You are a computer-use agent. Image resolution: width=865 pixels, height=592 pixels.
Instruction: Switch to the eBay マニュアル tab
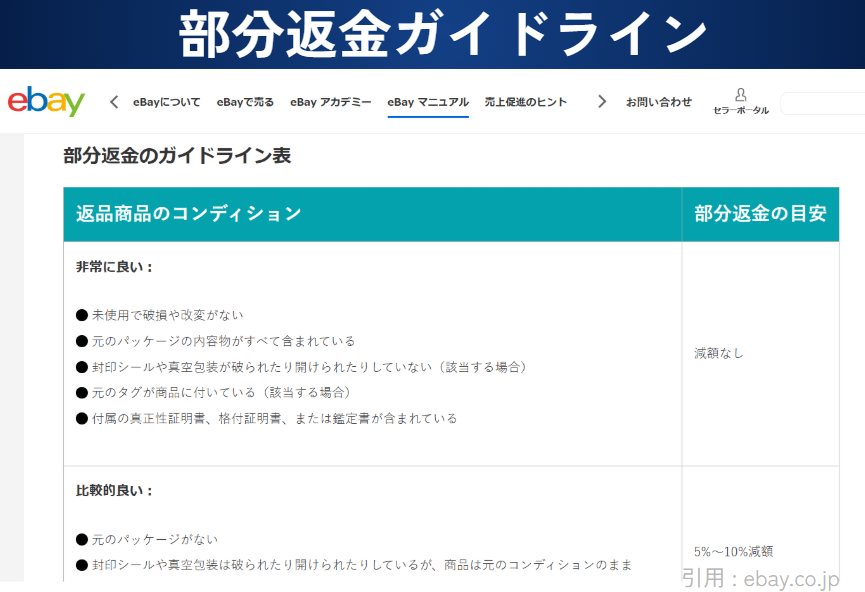tap(428, 102)
